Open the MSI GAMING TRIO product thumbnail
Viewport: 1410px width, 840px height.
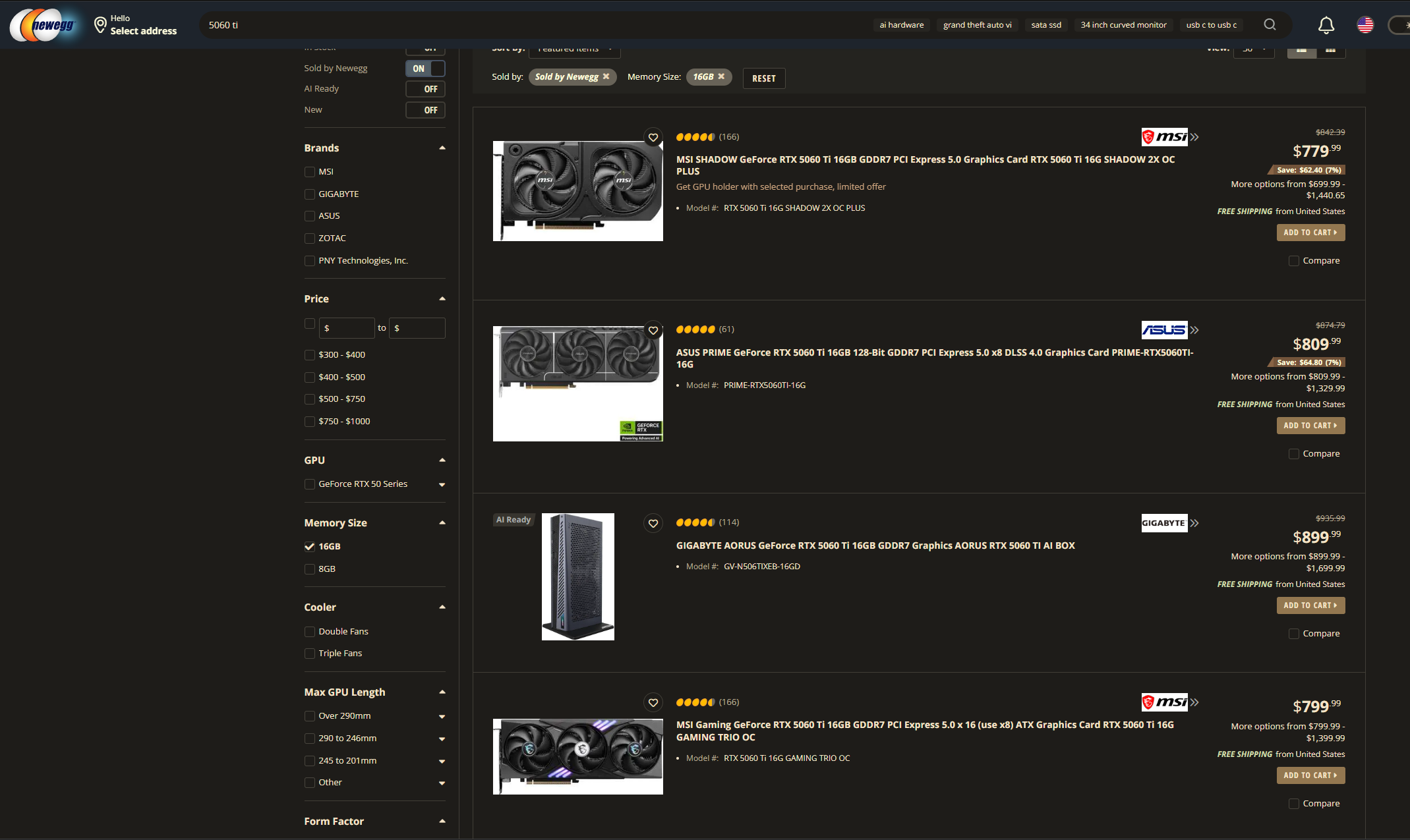(578, 757)
